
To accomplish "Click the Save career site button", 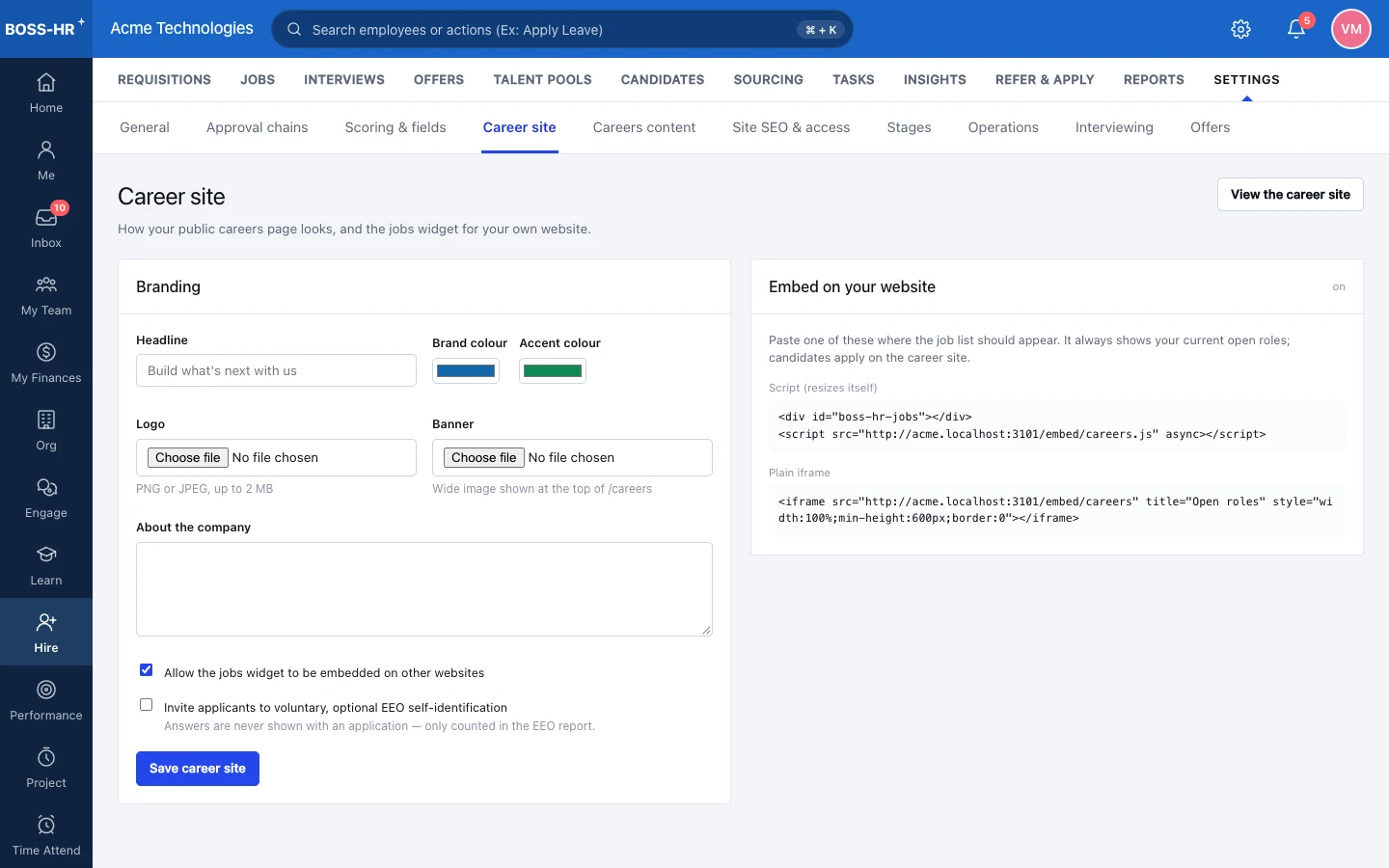I will (198, 769).
